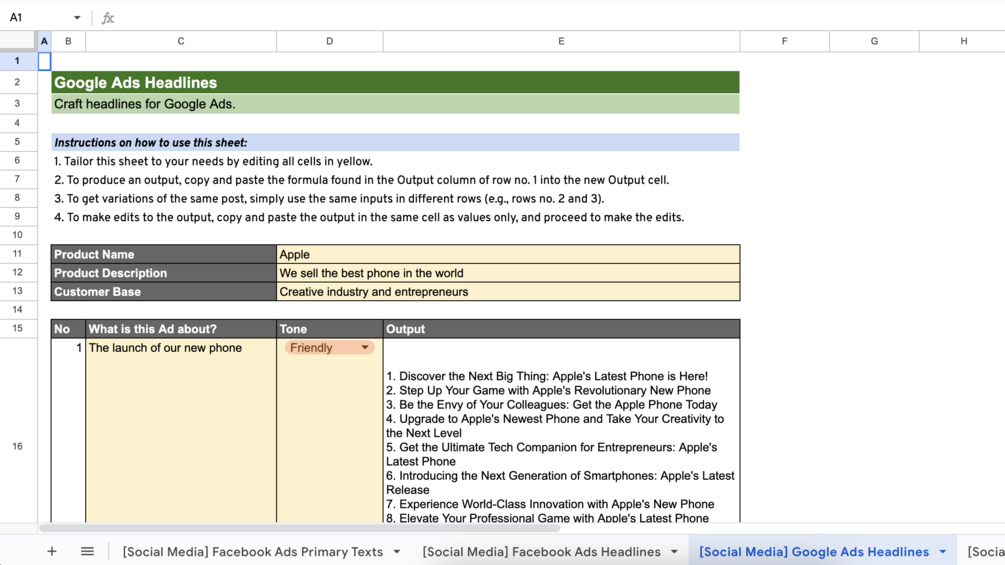Click the Customer Base label cell
Image resolution: width=1005 pixels, height=565 pixels.
[x=164, y=291]
